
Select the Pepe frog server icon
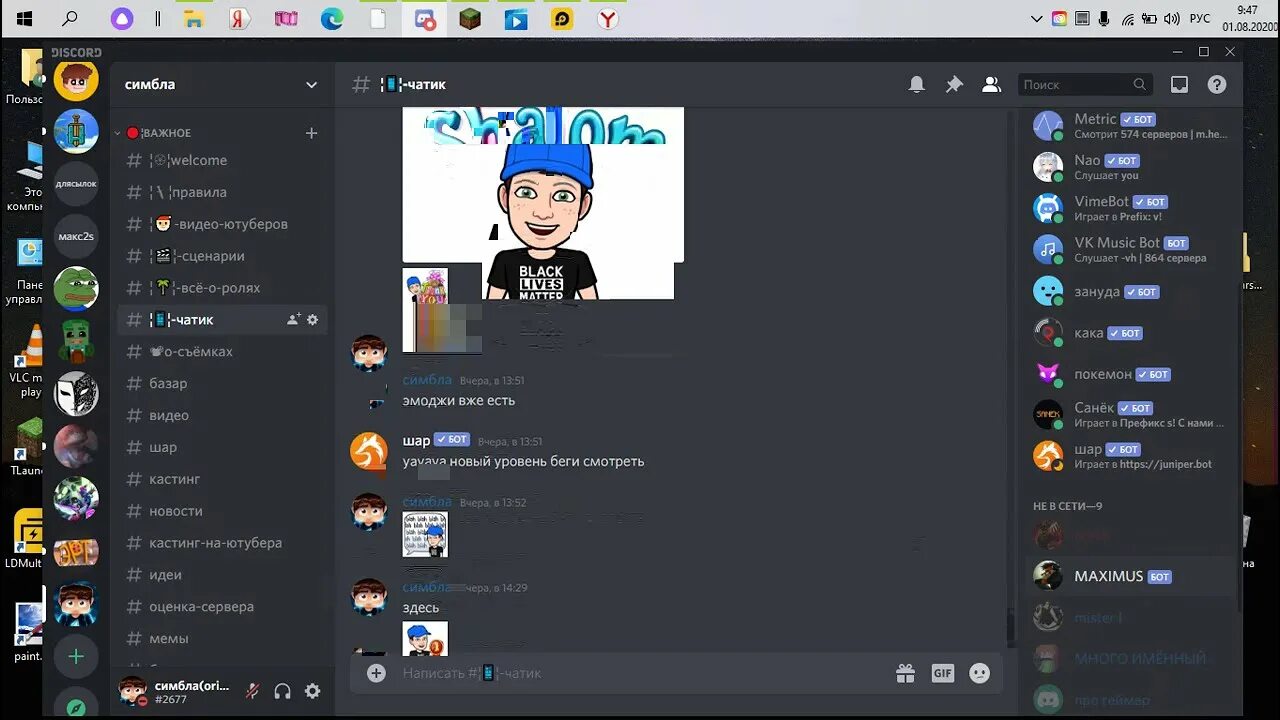pos(76,289)
